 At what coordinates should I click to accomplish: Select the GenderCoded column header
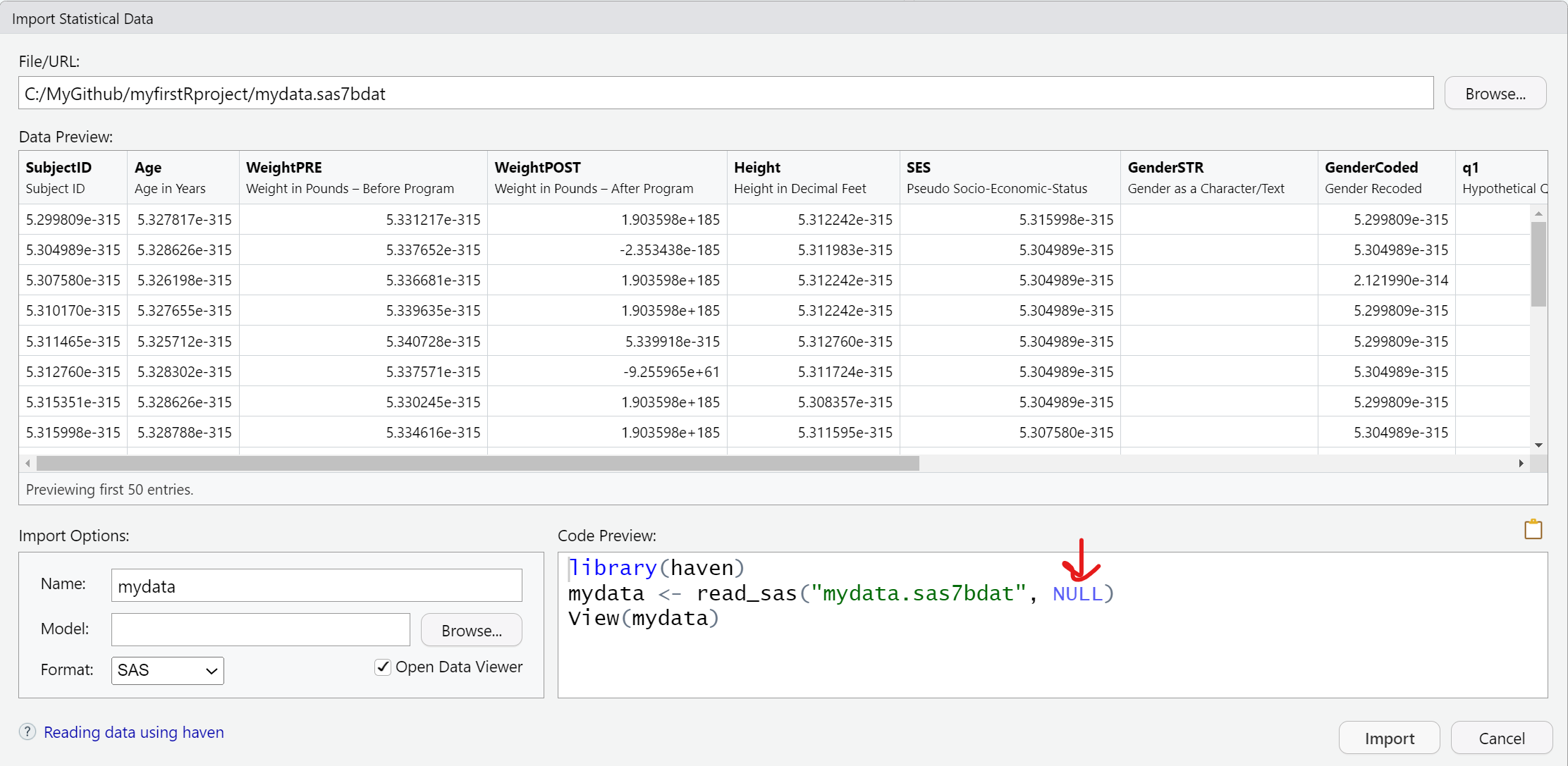(1387, 178)
